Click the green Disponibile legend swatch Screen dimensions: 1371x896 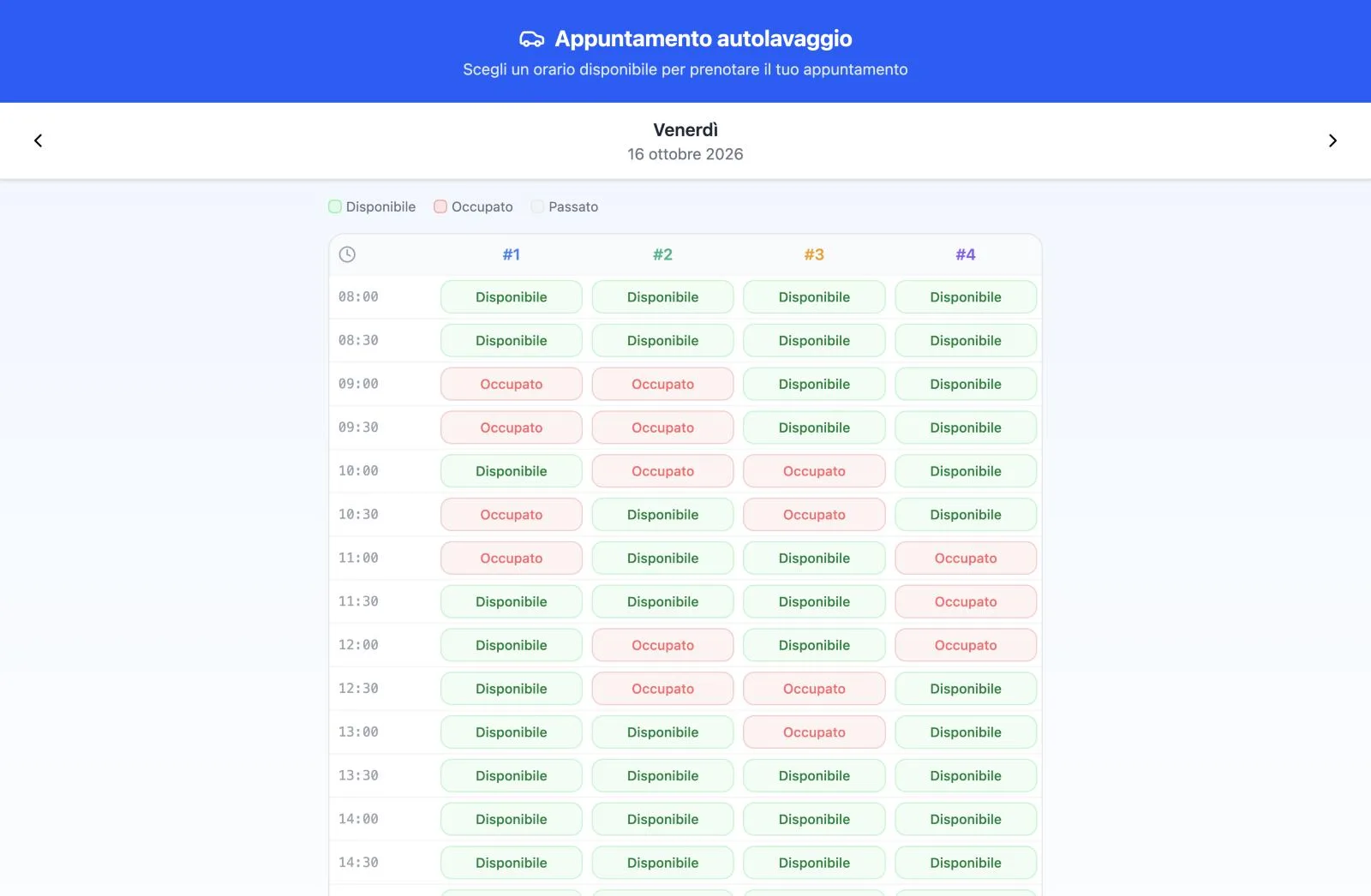tap(335, 206)
